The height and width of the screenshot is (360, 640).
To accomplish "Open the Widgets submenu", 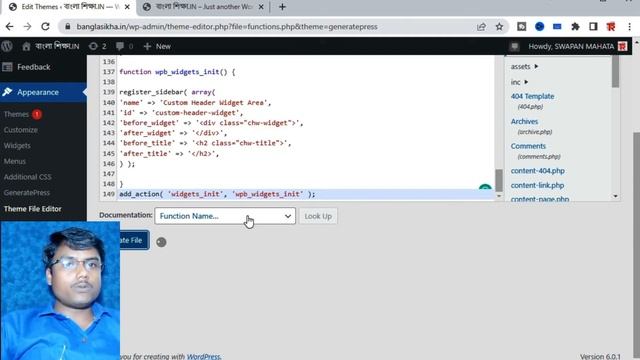I will click(17, 145).
